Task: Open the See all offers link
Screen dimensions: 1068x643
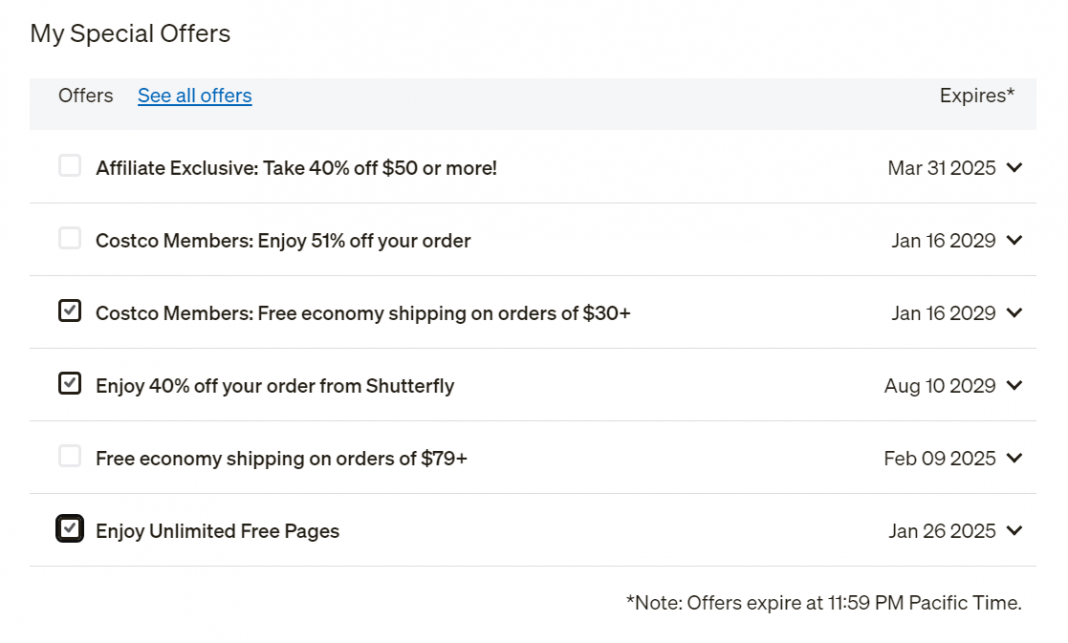Action: (195, 95)
